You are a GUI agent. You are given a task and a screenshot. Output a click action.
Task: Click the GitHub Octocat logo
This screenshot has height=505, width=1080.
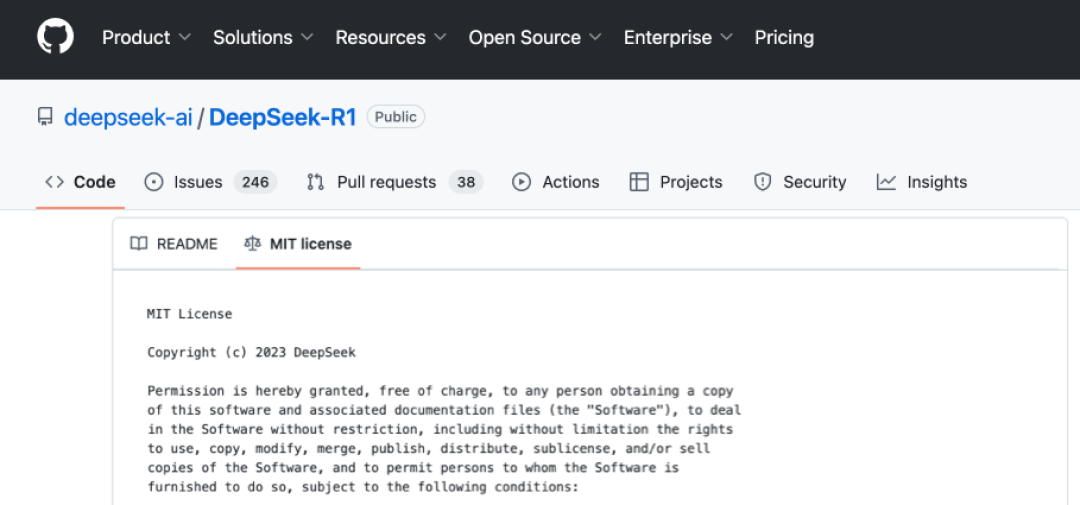tap(55, 37)
